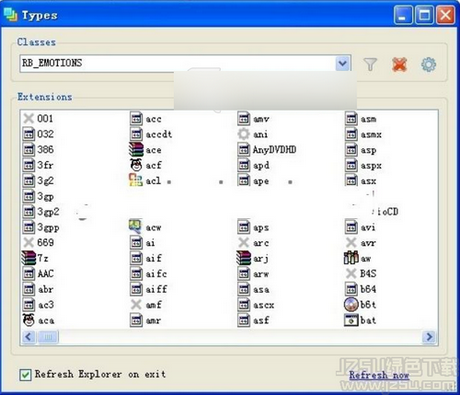Image resolution: width=460 pixels, height=395 pixels.
Task: Click the filter funnel icon
Action: (x=370, y=64)
